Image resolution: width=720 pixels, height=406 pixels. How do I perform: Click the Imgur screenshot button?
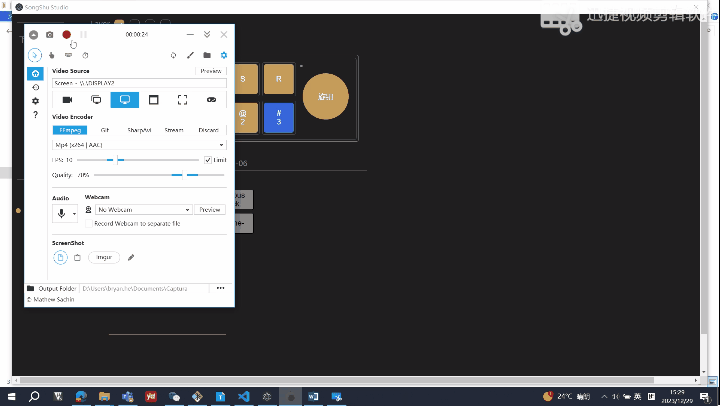tap(103, 257)
